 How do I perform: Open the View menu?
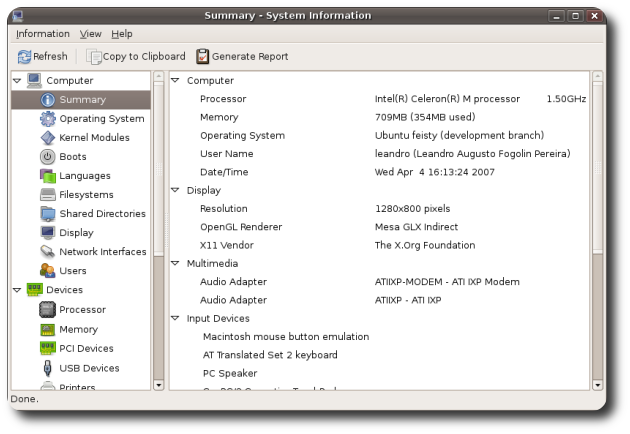(x=90, y=34)
